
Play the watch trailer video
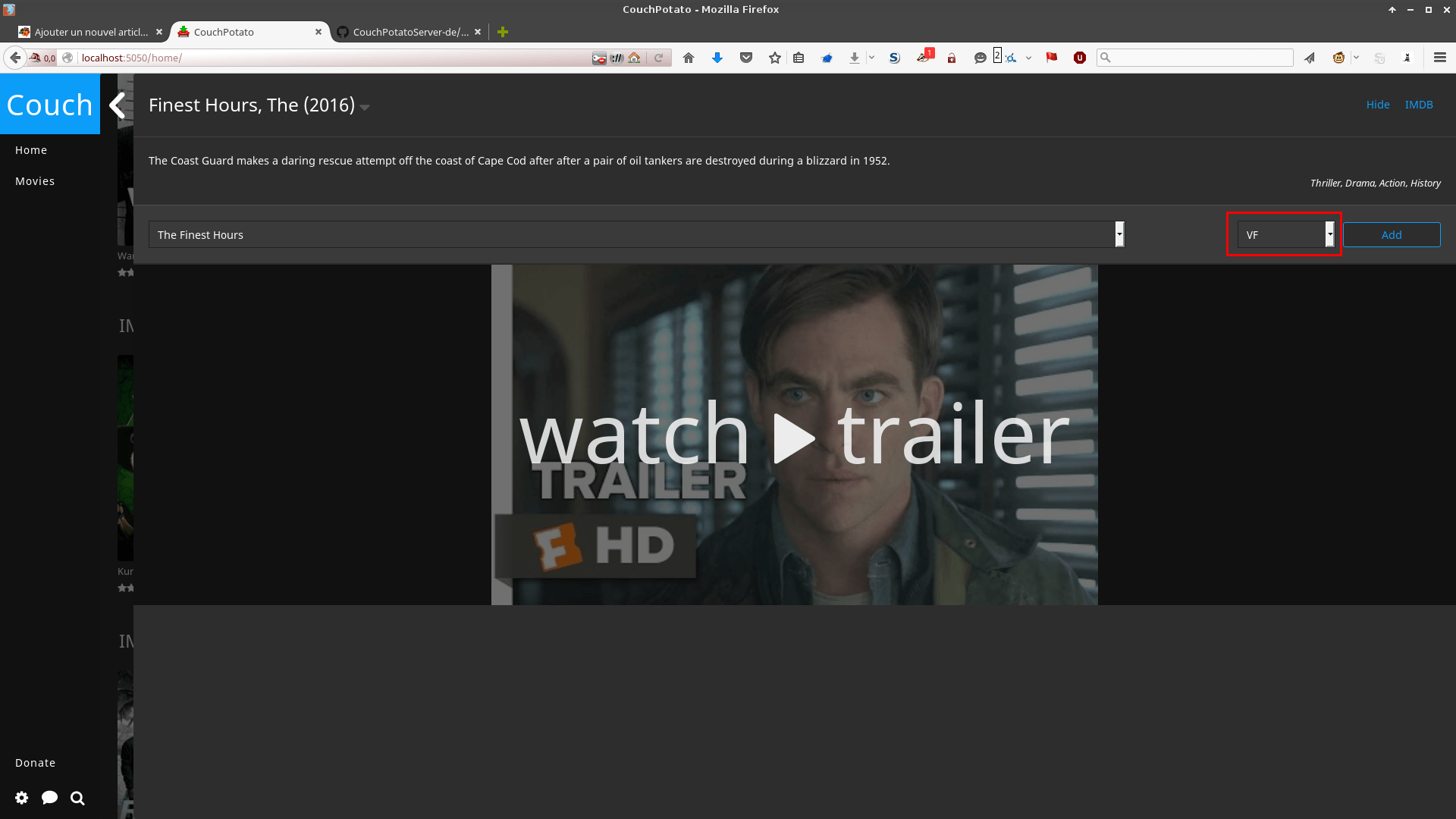point(794,435)
